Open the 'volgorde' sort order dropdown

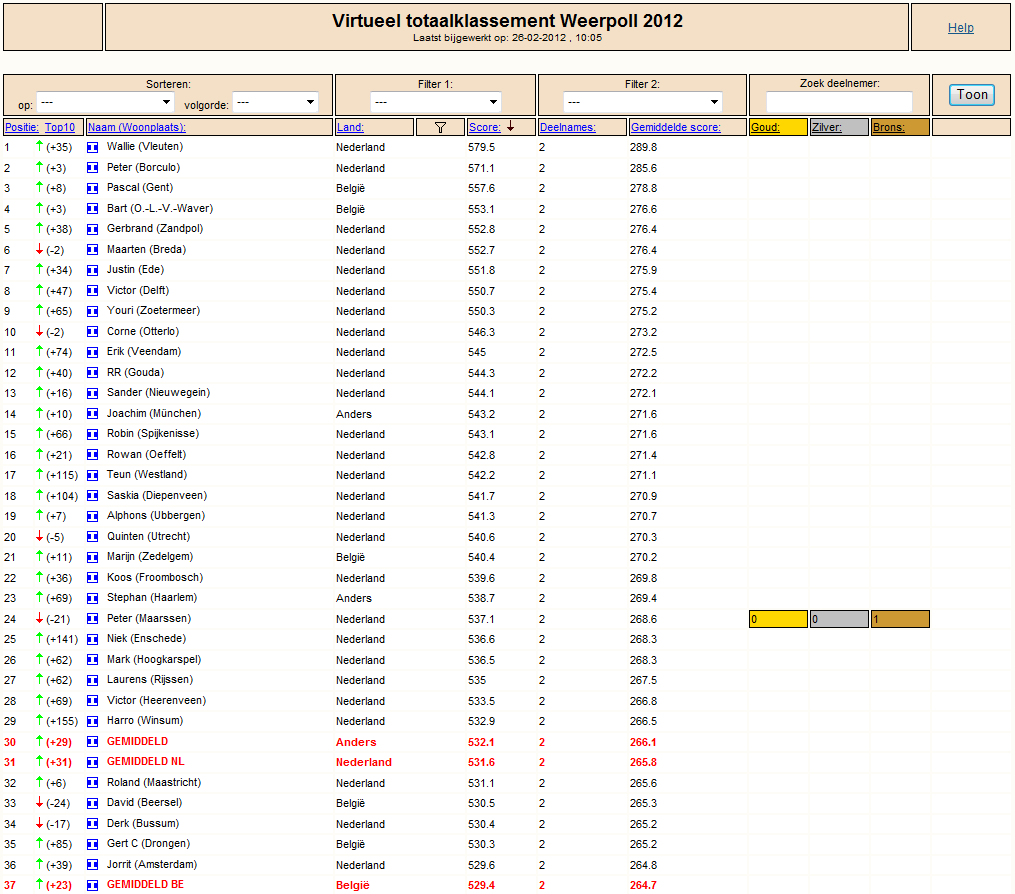click(x=275, y=102)
